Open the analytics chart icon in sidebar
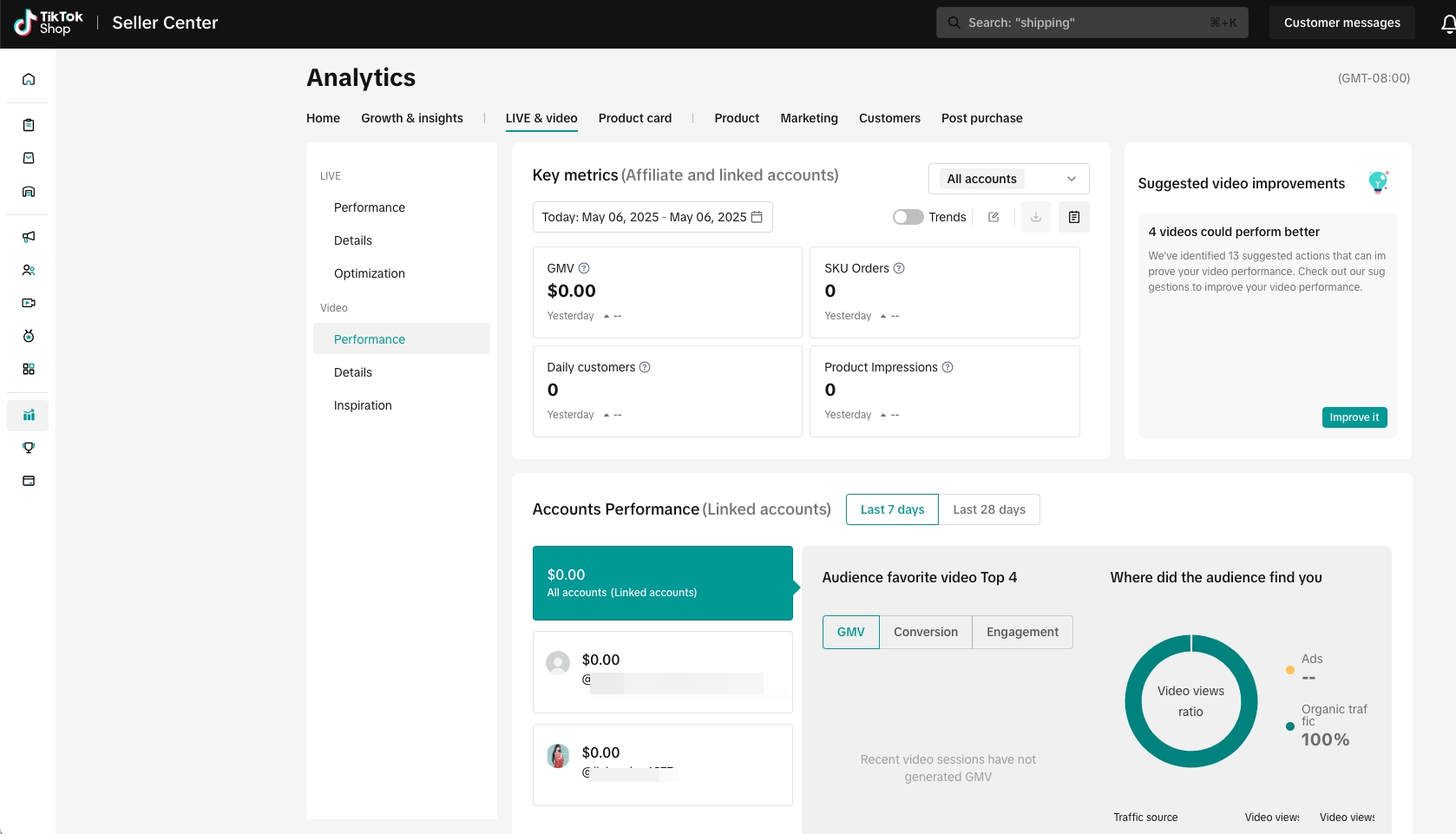 [x=29, y=415]
